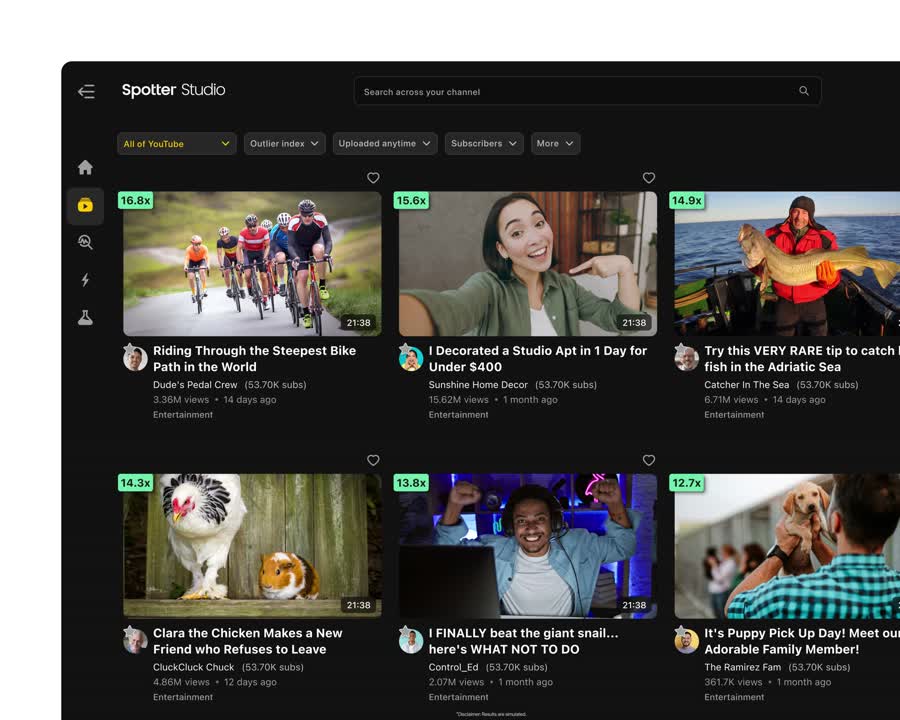Image resolution: width=900 pixels, height=720 pixels.
Task: Click the Control_Ed channel name
Action: pyautogui.click(x=453, y=667)
